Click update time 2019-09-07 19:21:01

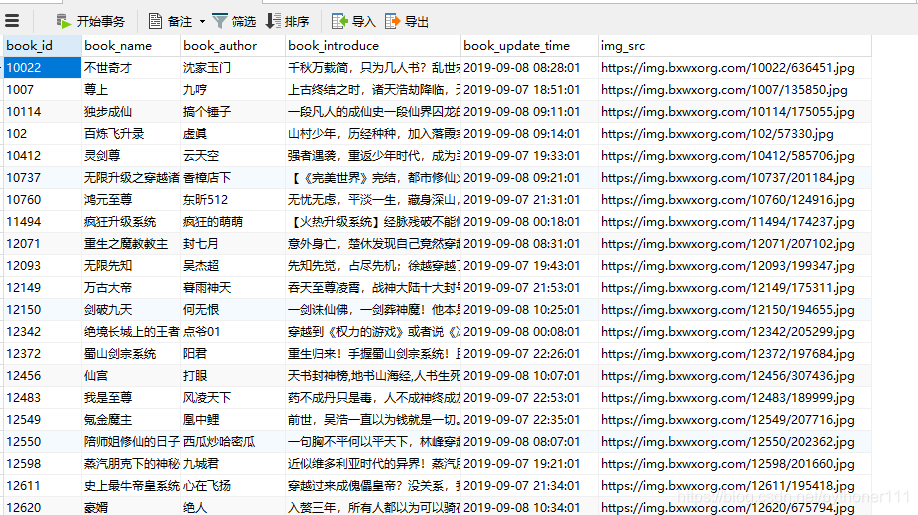tap(522, 464)
